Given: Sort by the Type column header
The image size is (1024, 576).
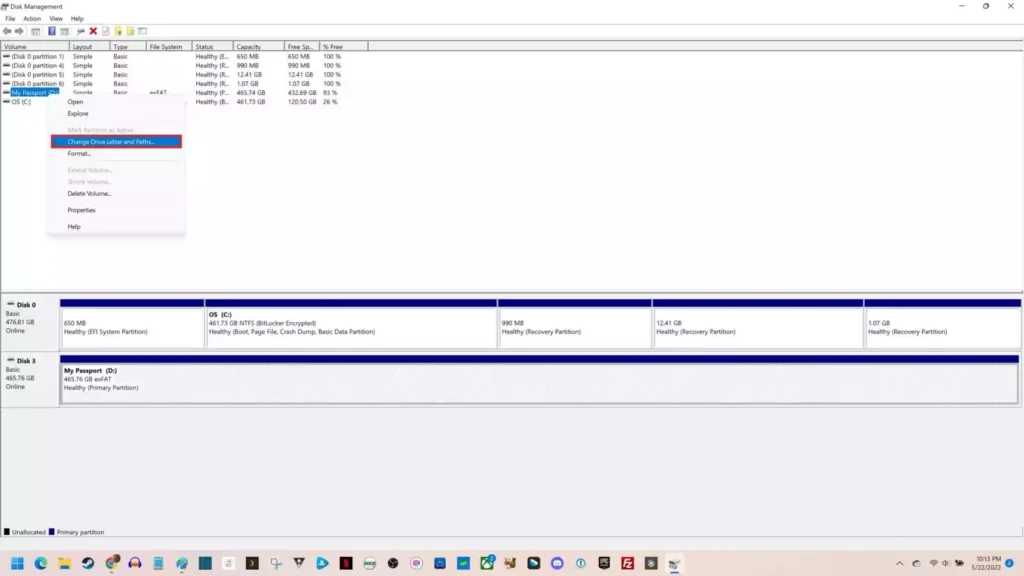Looking at the screenshot, I should click(128, 47).
